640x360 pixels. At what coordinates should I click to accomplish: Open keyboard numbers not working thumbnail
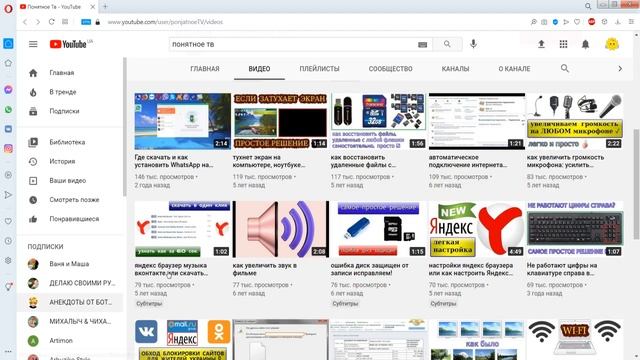pyautogui.click(x=575, y=229)
